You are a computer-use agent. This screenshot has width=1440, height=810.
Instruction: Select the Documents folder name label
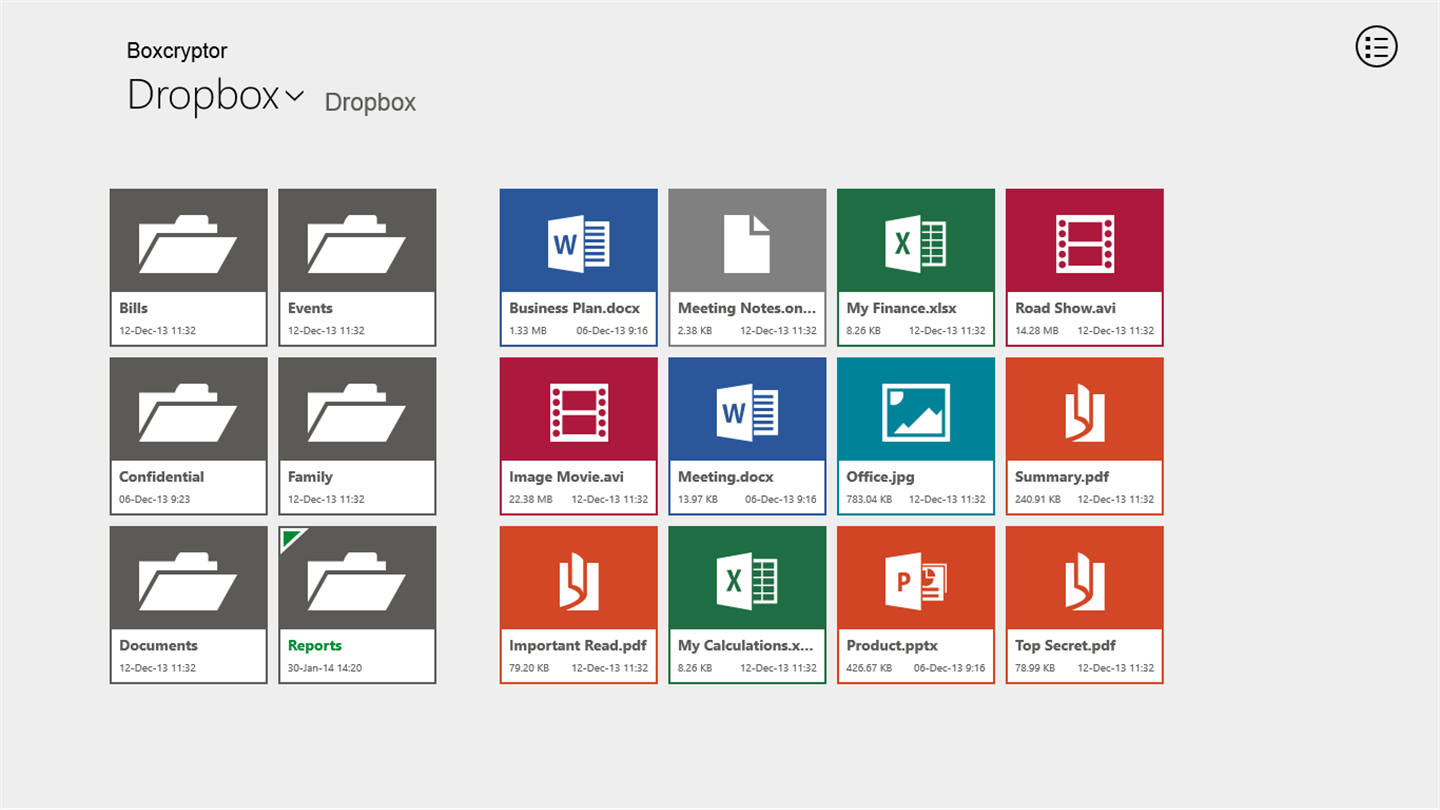[x=158, y=646]
